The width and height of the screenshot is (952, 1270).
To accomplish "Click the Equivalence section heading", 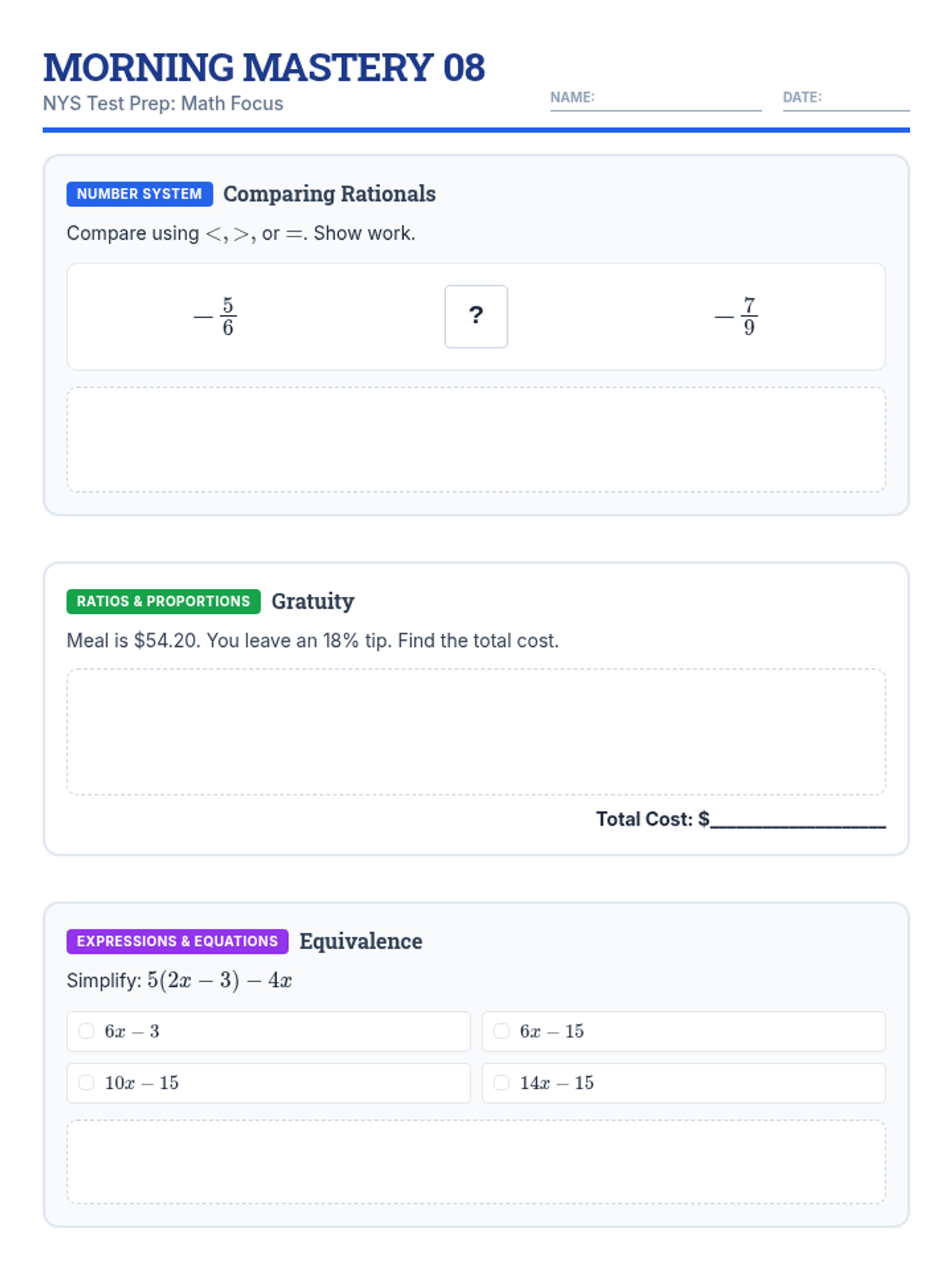I will (360, 941).
